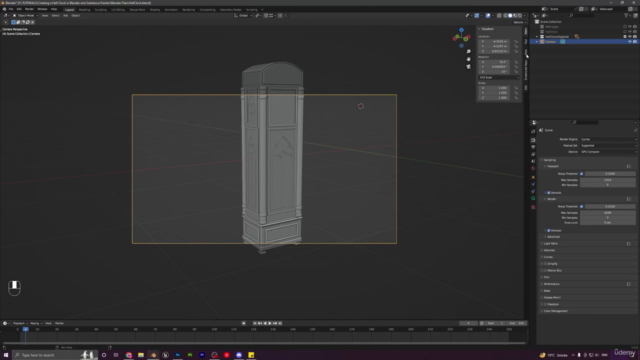Toggle Render Denoise checkbox
The width and height of the screenshot is (640, 360).
(549, 231)
